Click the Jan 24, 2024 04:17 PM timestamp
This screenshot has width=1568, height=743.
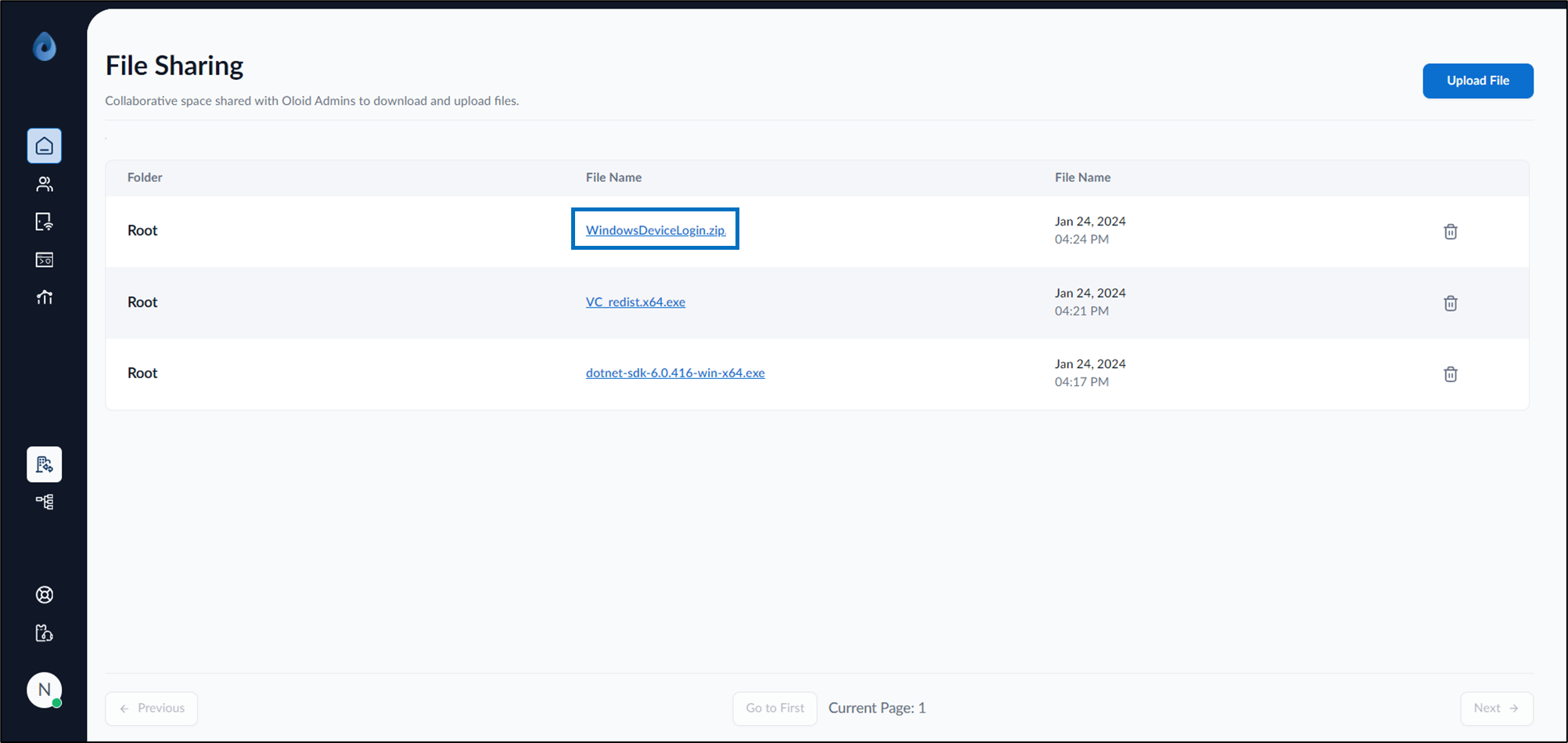point(1090,373)
